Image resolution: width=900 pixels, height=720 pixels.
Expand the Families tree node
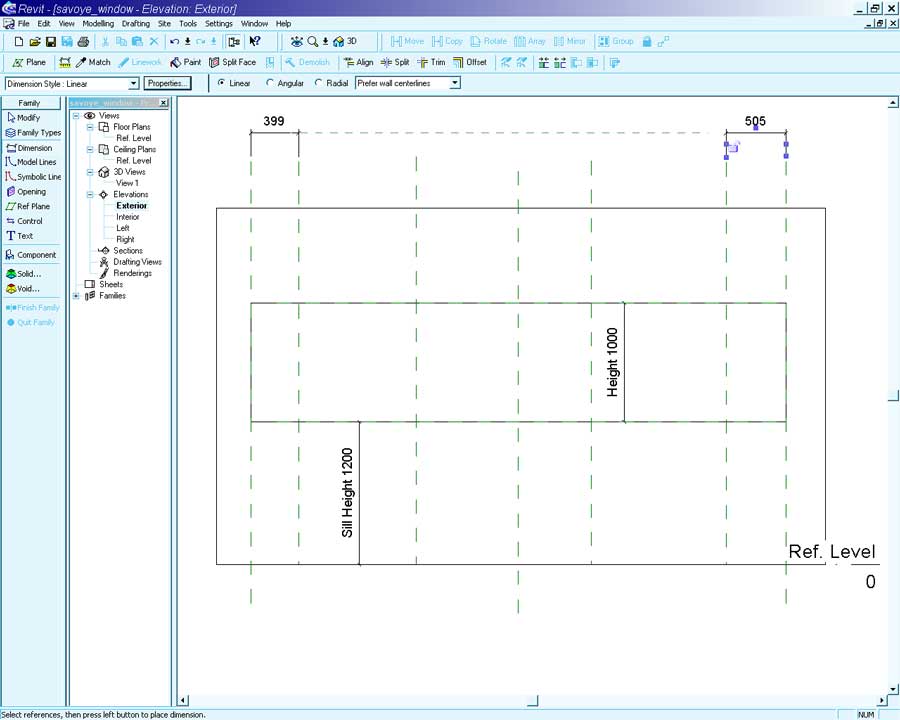76,296
